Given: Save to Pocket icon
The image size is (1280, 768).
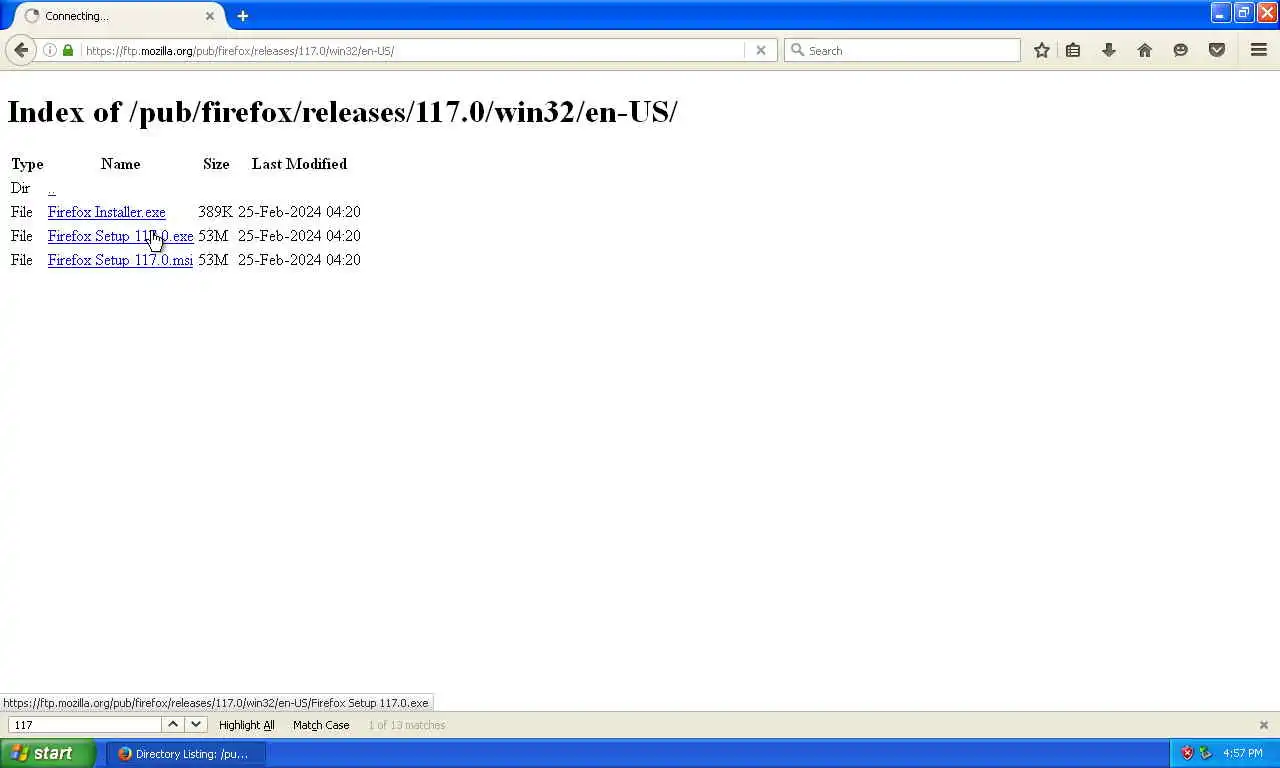Looking at the screenshot, I should coord(1217,50).
